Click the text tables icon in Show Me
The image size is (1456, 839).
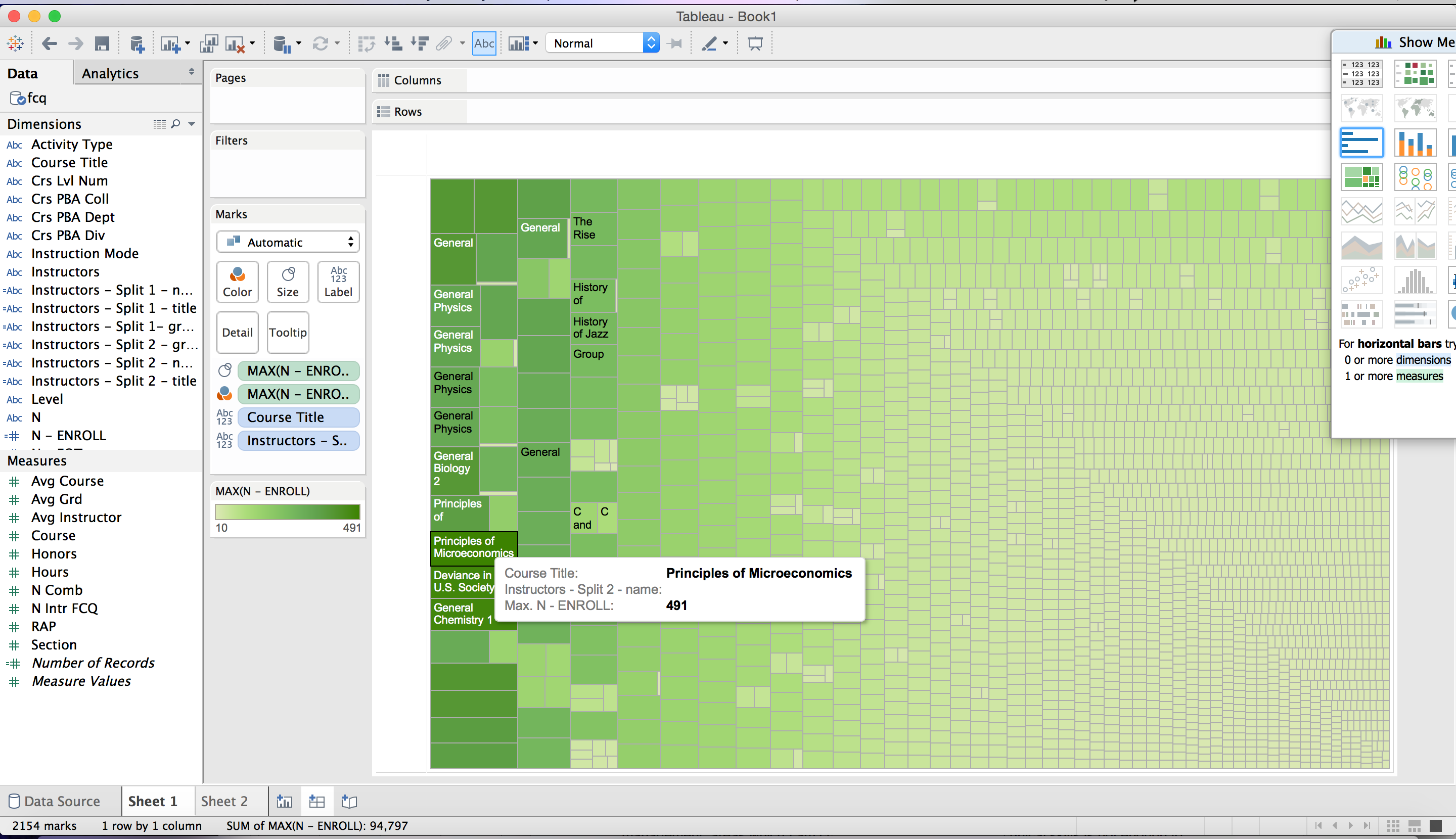[x=1362, y=74]
